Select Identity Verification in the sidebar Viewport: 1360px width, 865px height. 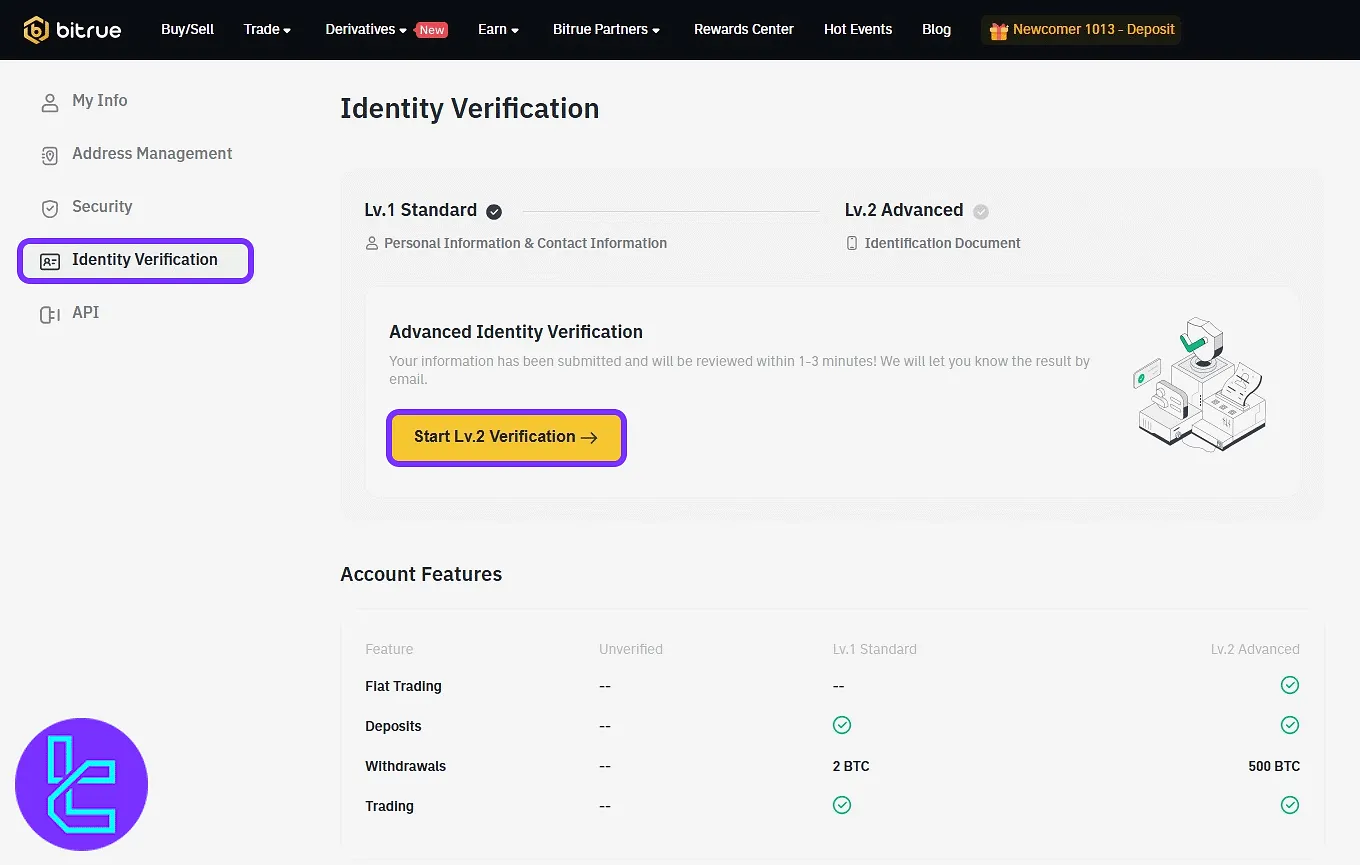pyautogui.click(x=135, y=261)
